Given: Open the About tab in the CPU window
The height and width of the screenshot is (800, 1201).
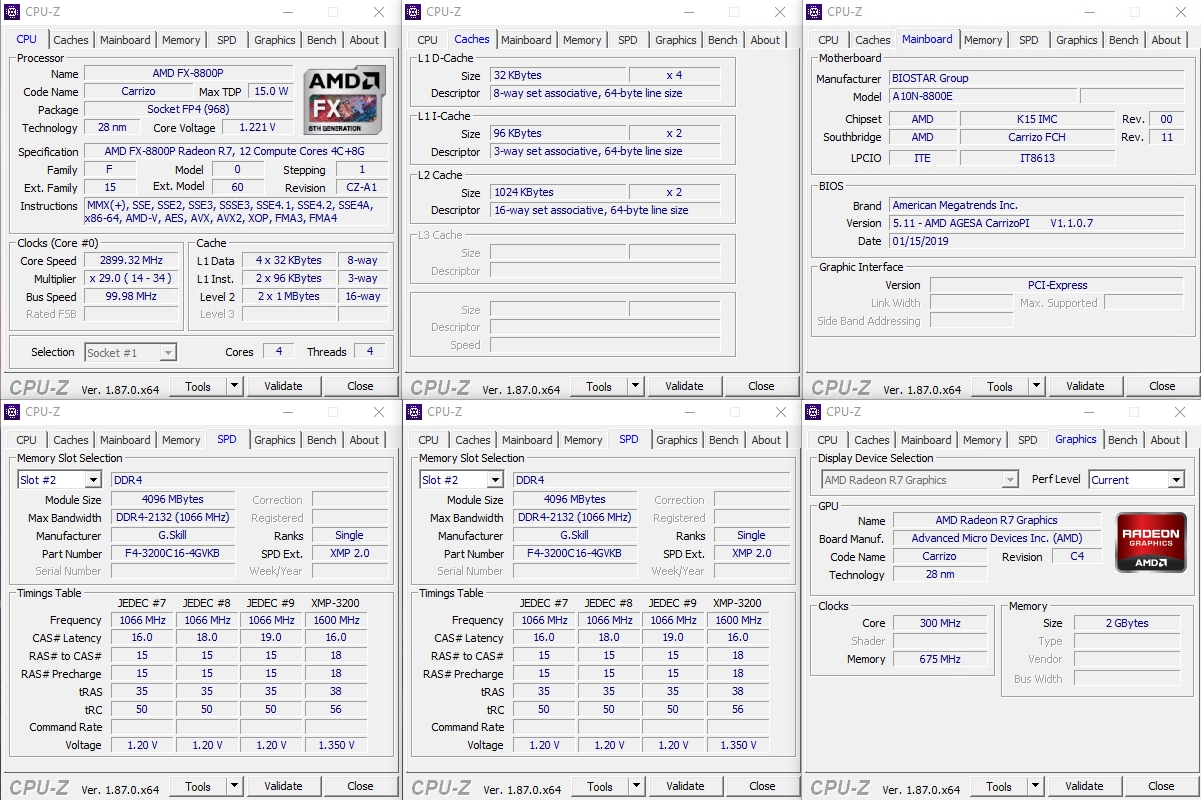Looking at the screenshot, I should point(365,40).
